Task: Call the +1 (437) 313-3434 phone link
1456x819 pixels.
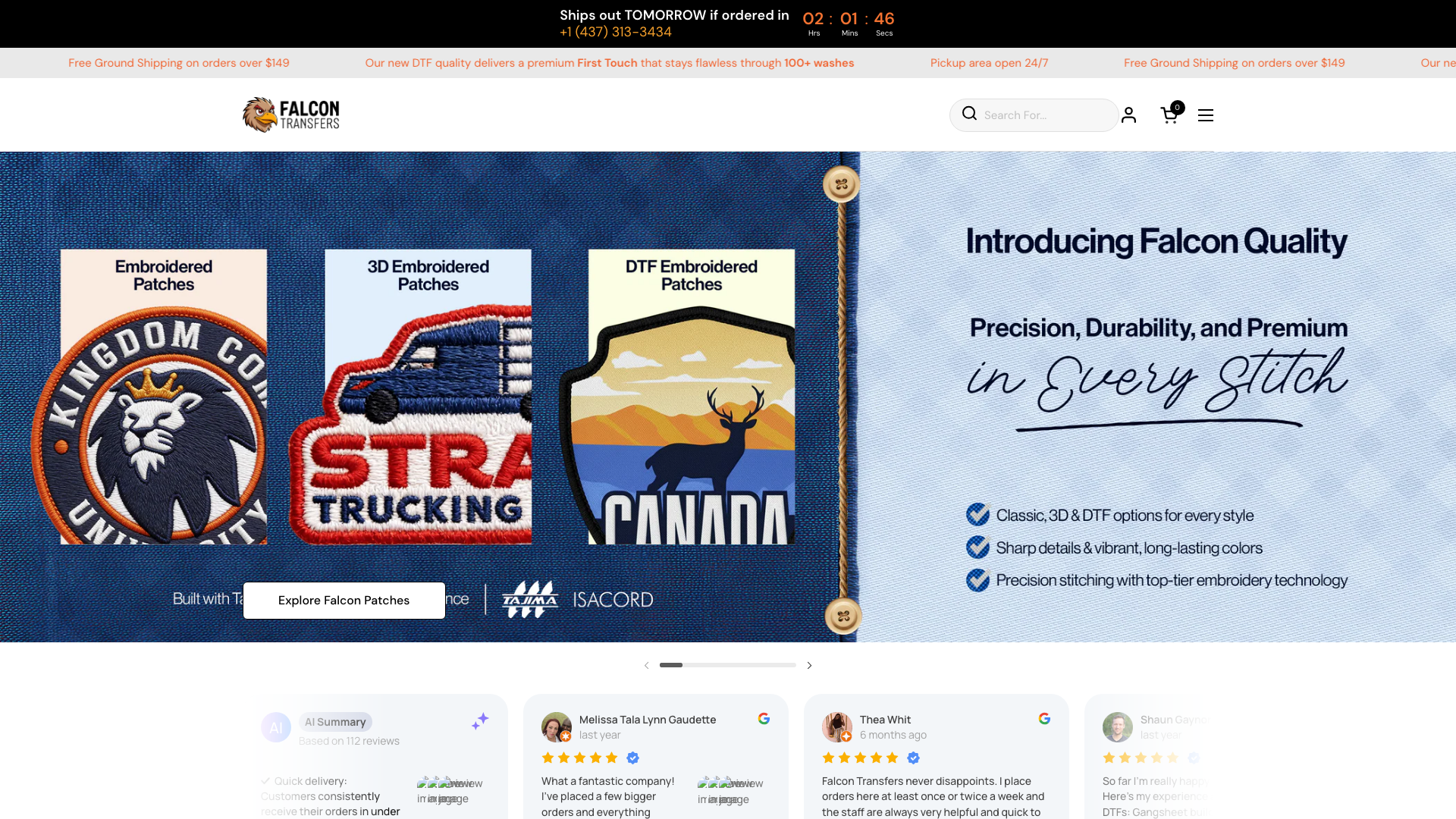Action: [616, 32]
